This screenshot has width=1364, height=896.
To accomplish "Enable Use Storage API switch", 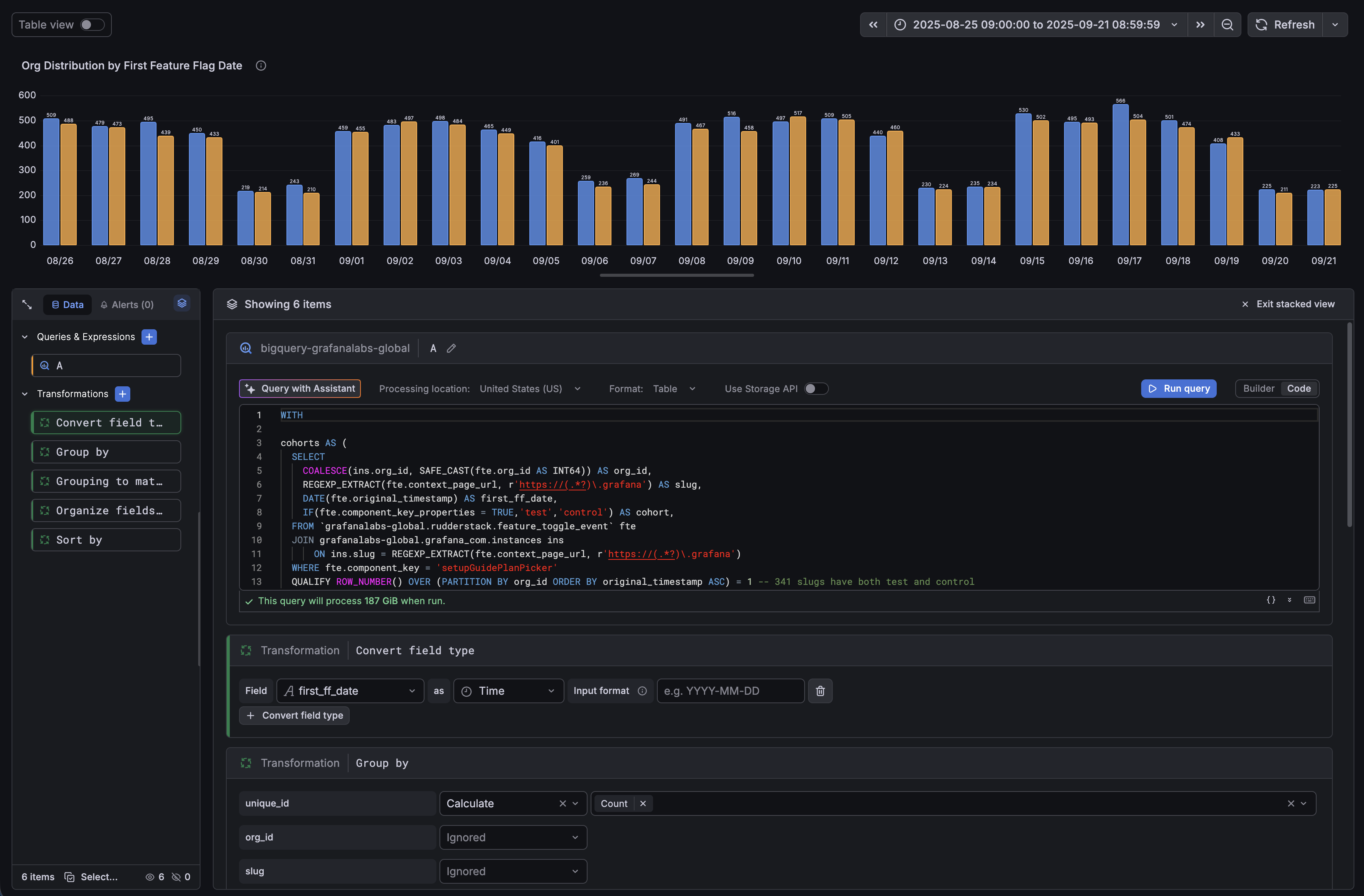I will [816, 389].
